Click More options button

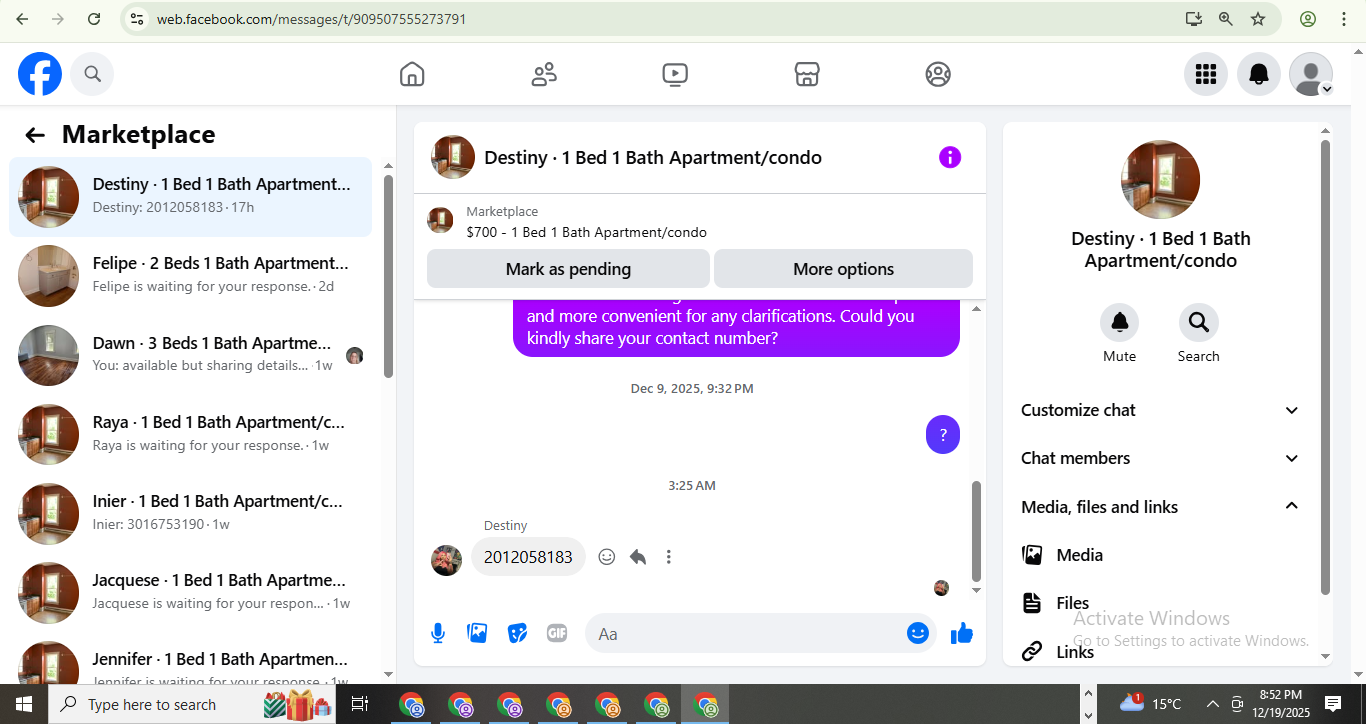(843, 269)
